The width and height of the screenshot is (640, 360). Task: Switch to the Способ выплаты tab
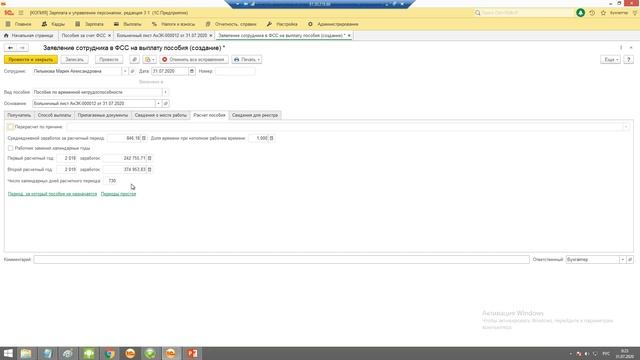click(54, 115)
